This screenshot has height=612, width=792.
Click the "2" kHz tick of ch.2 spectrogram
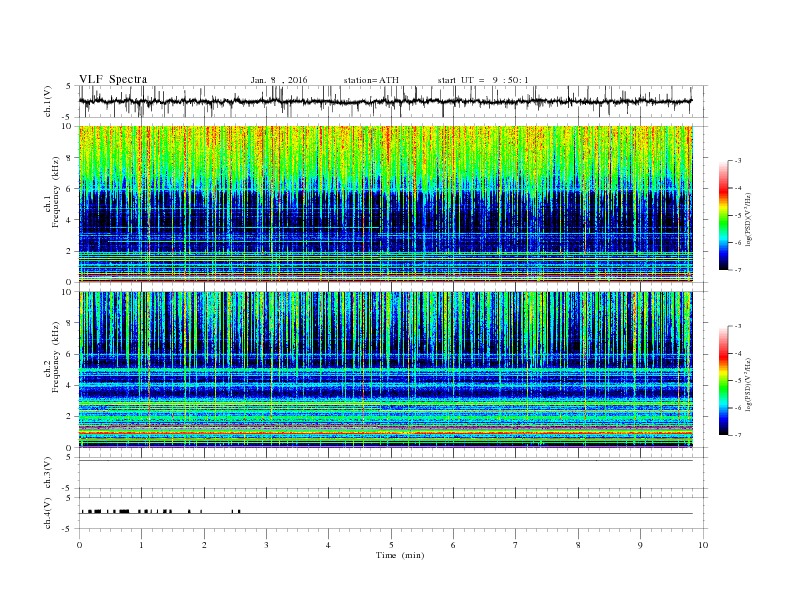[69, 417]
